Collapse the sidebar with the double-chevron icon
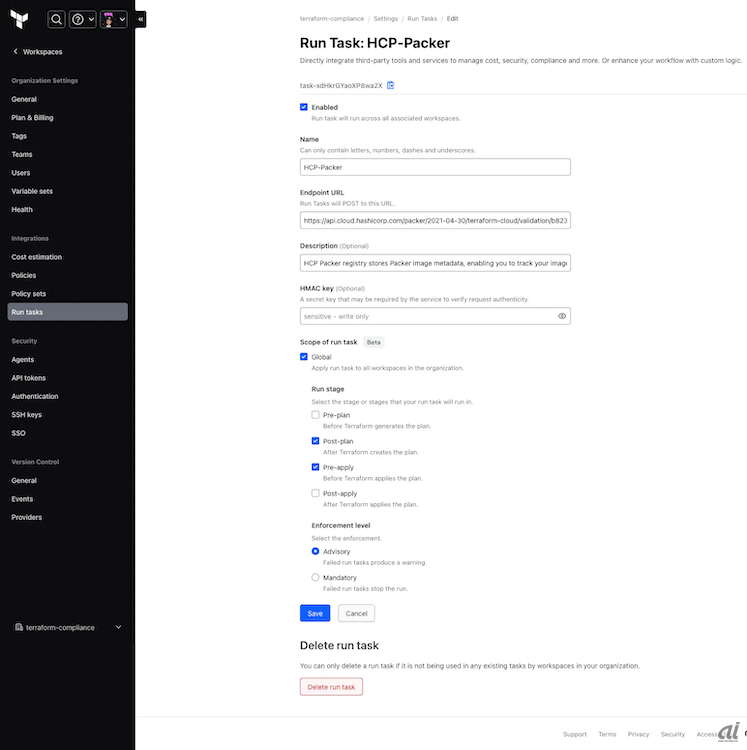Viewport: 747px width, 750px height. [140, 20]
